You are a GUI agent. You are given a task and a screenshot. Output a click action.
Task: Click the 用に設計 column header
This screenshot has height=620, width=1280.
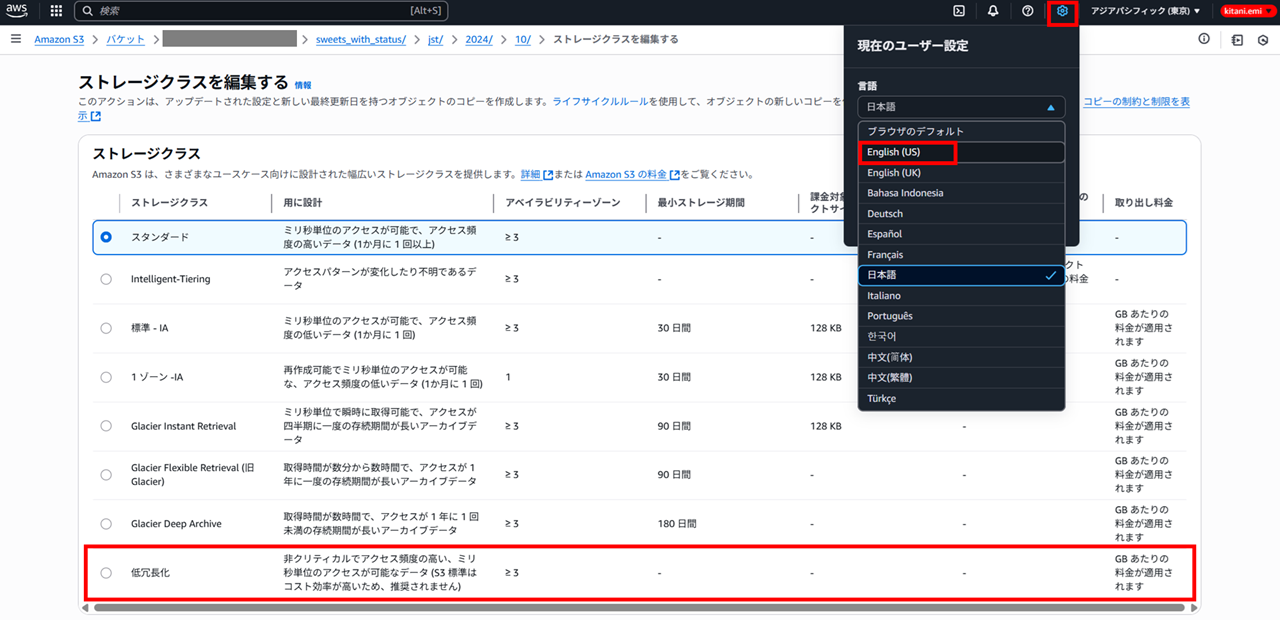click(305, 203)
